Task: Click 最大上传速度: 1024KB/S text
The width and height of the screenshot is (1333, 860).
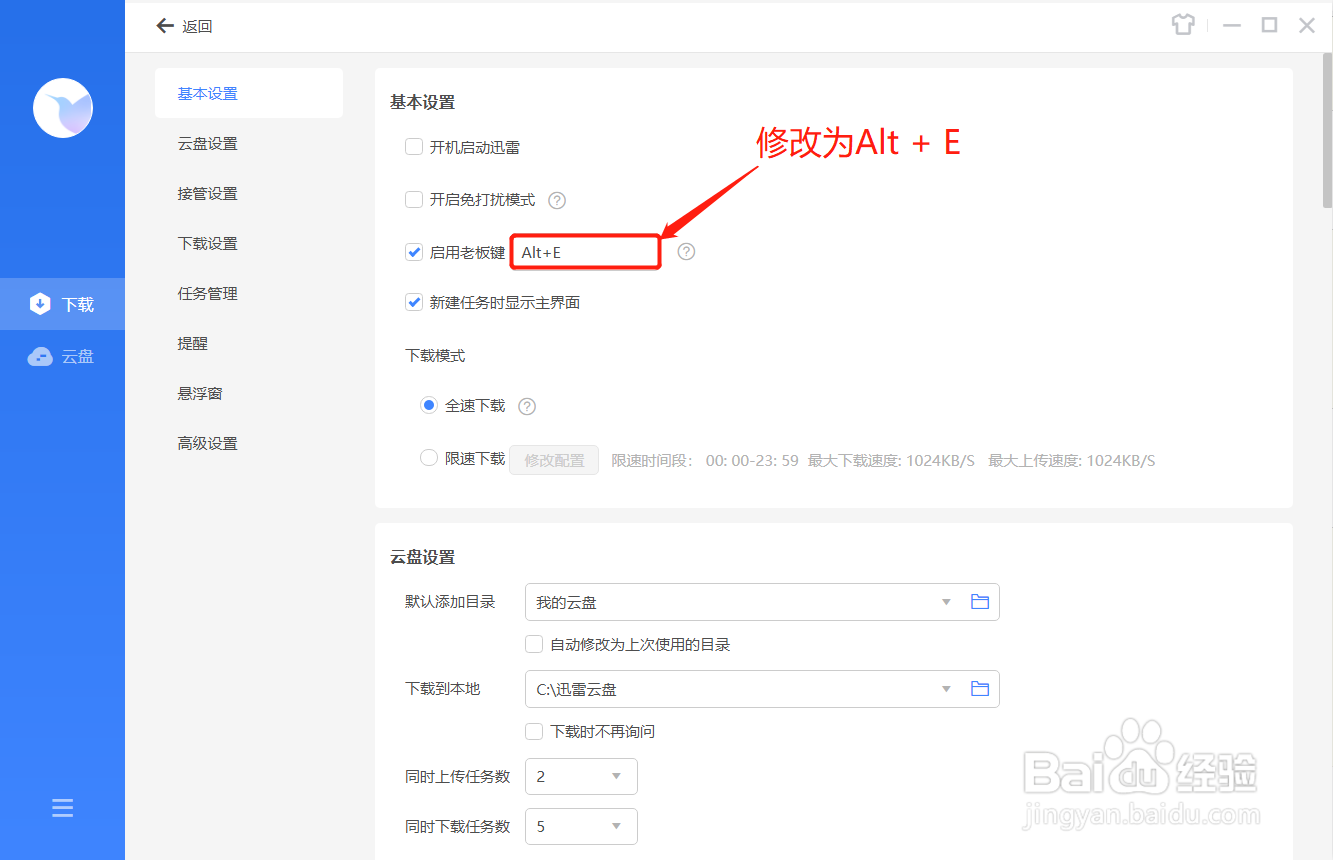Action: tap(1072, 461)
